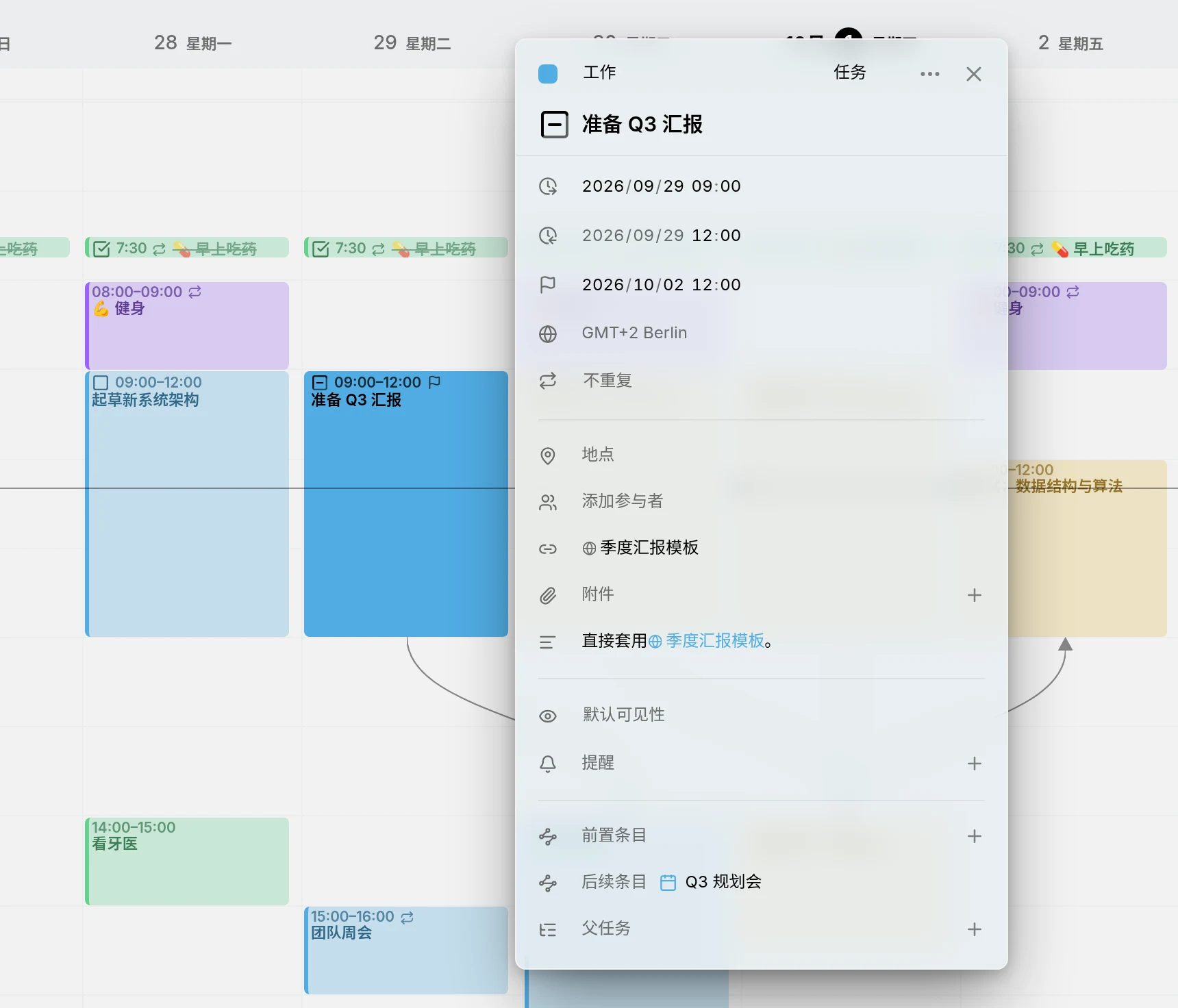Click 添加参与者 to add participants

click(623, 501)
